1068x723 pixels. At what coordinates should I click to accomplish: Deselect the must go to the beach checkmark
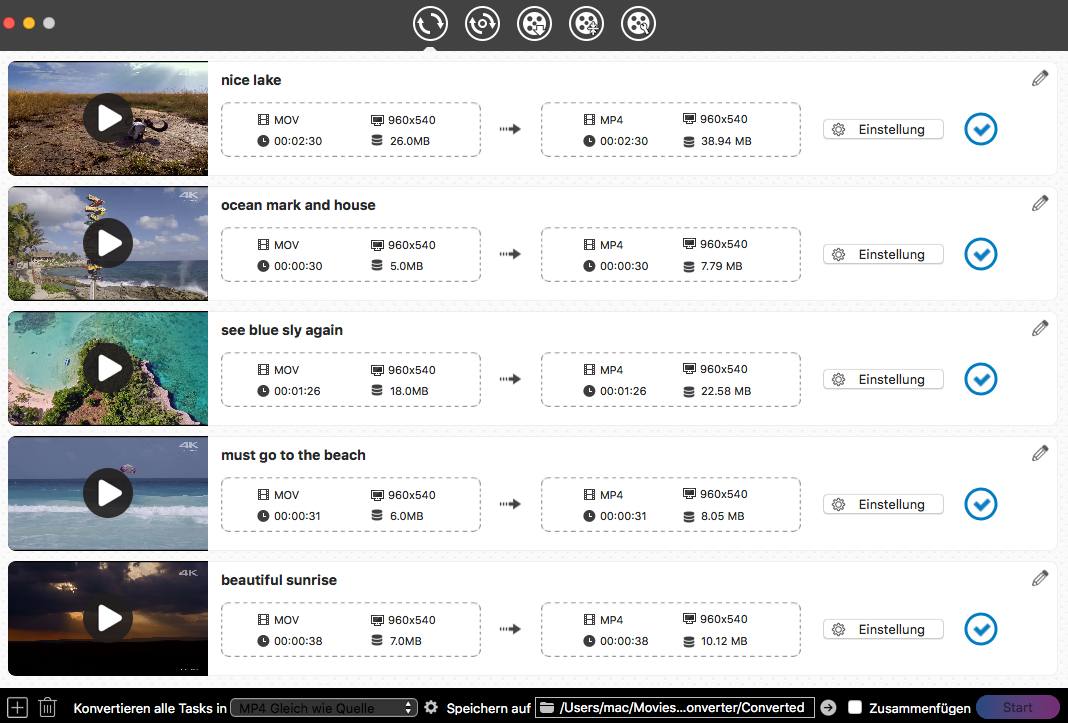[x=981, y=504]
